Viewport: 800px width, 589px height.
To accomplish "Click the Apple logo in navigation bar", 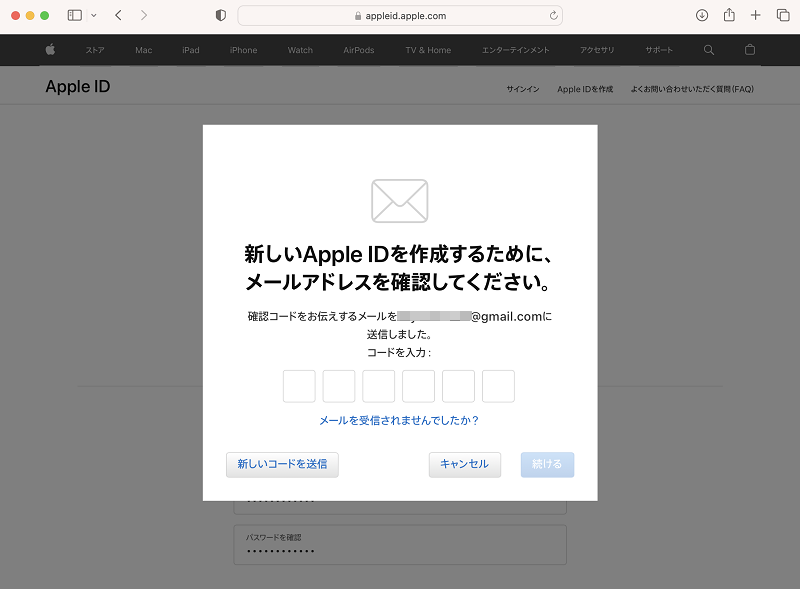I will [50, 50].
